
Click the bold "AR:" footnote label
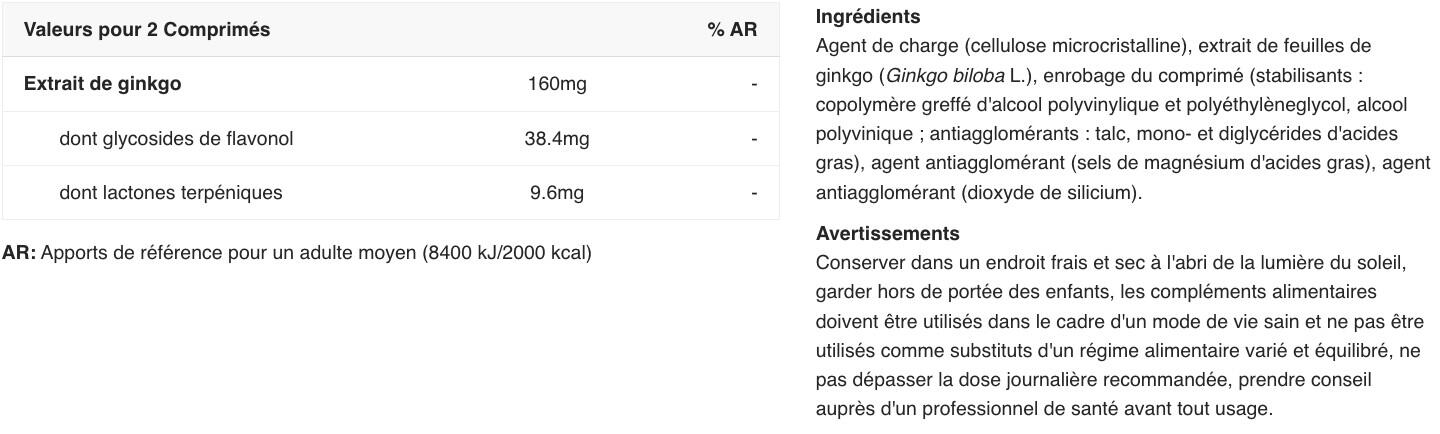click(x=19, y=253)
